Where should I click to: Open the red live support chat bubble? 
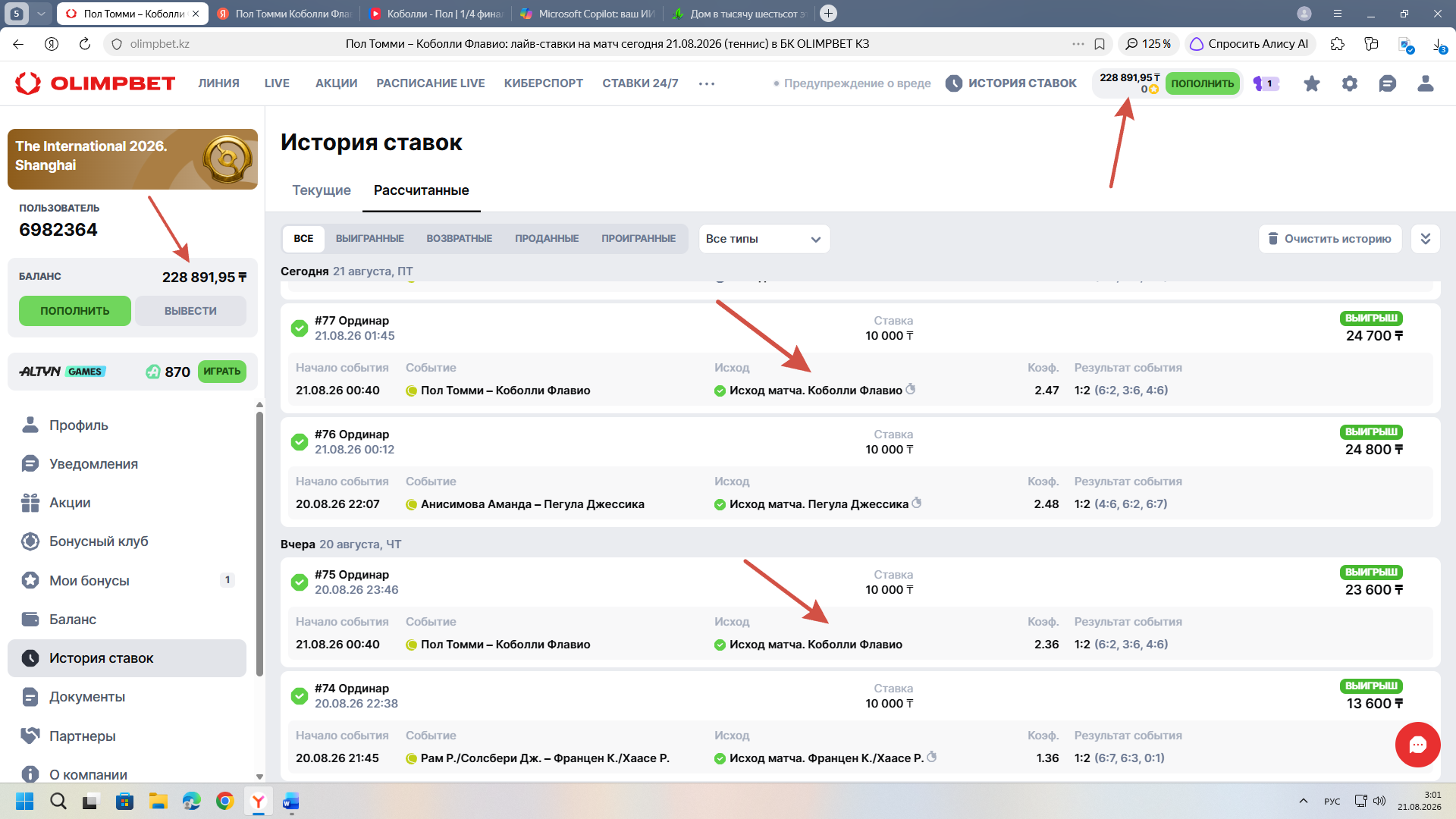coord(1417,745)
